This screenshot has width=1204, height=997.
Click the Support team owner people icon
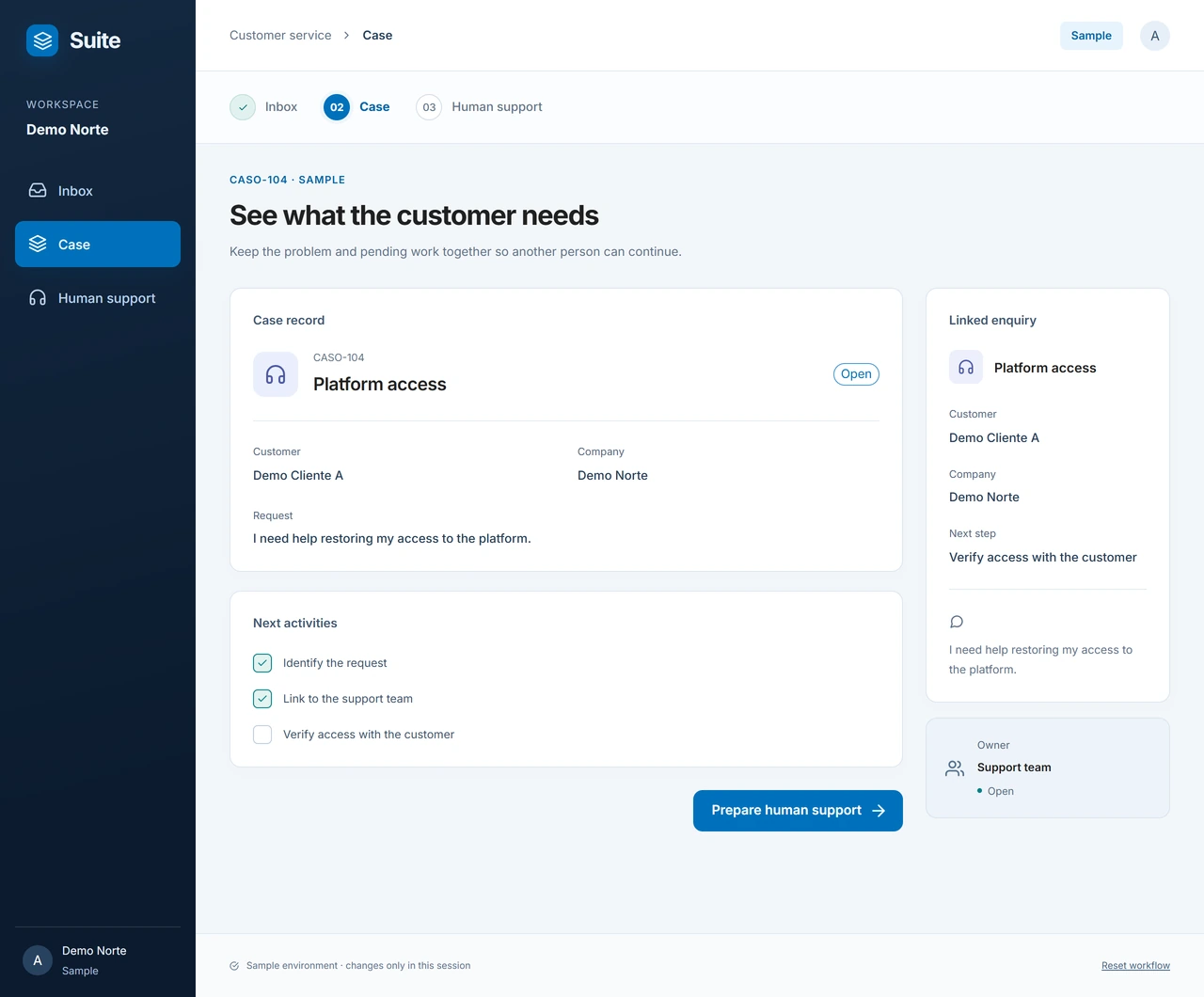pos(955,768)
